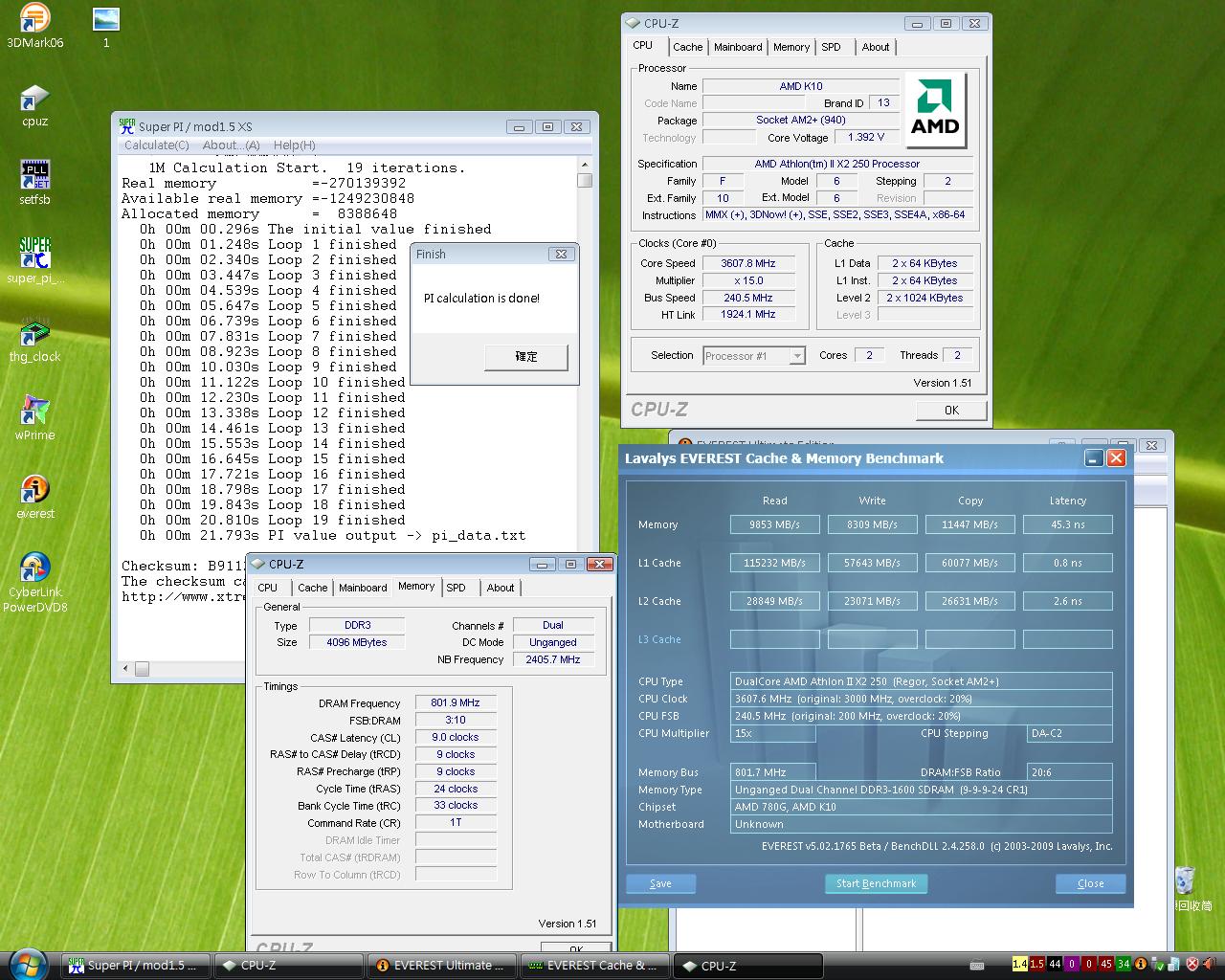
Task: Click the DRAM Frequency 801.9 MHz field
Action: point(456,703)
